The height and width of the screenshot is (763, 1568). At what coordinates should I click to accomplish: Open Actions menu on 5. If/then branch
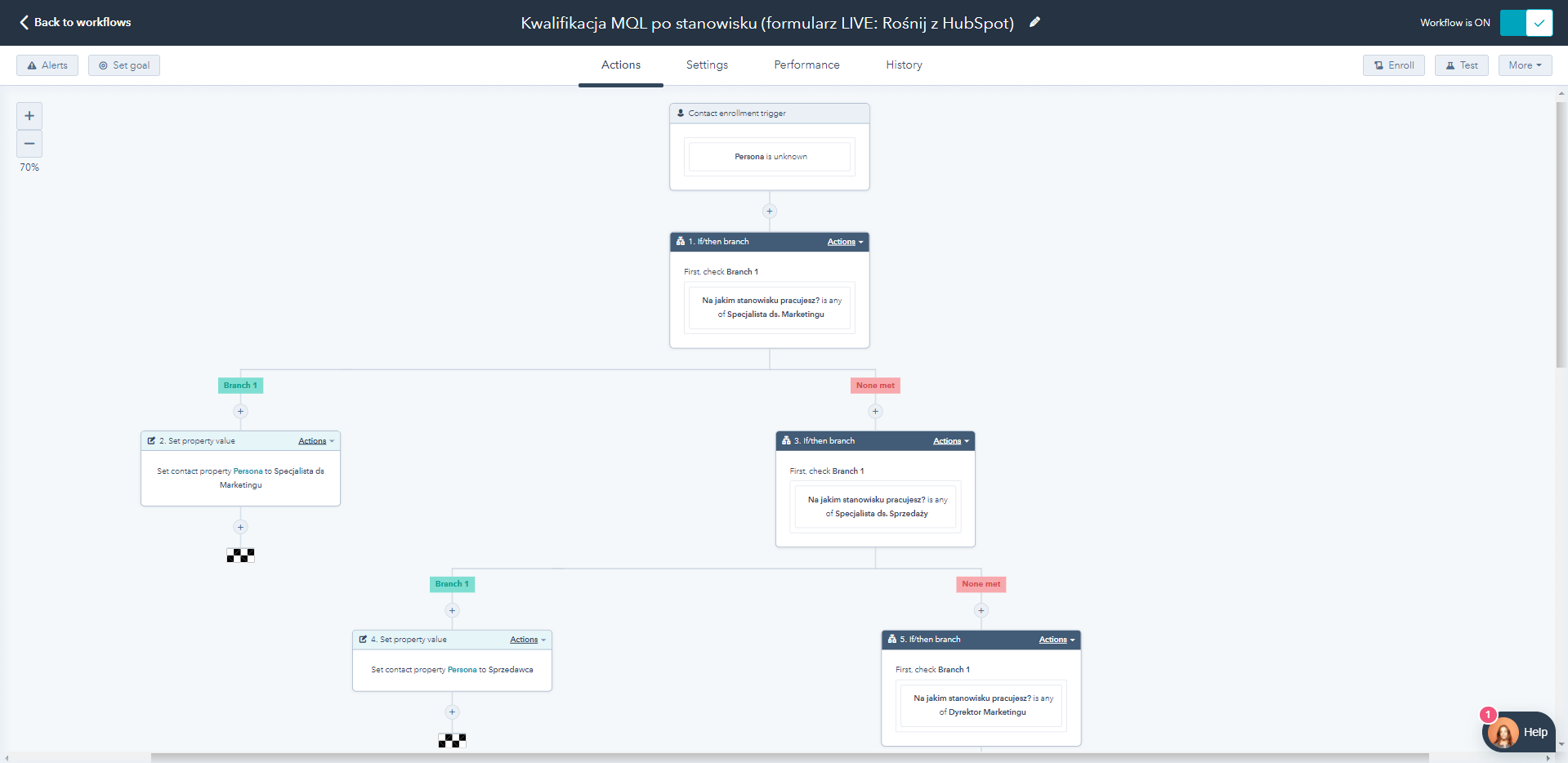point(1057,640)
